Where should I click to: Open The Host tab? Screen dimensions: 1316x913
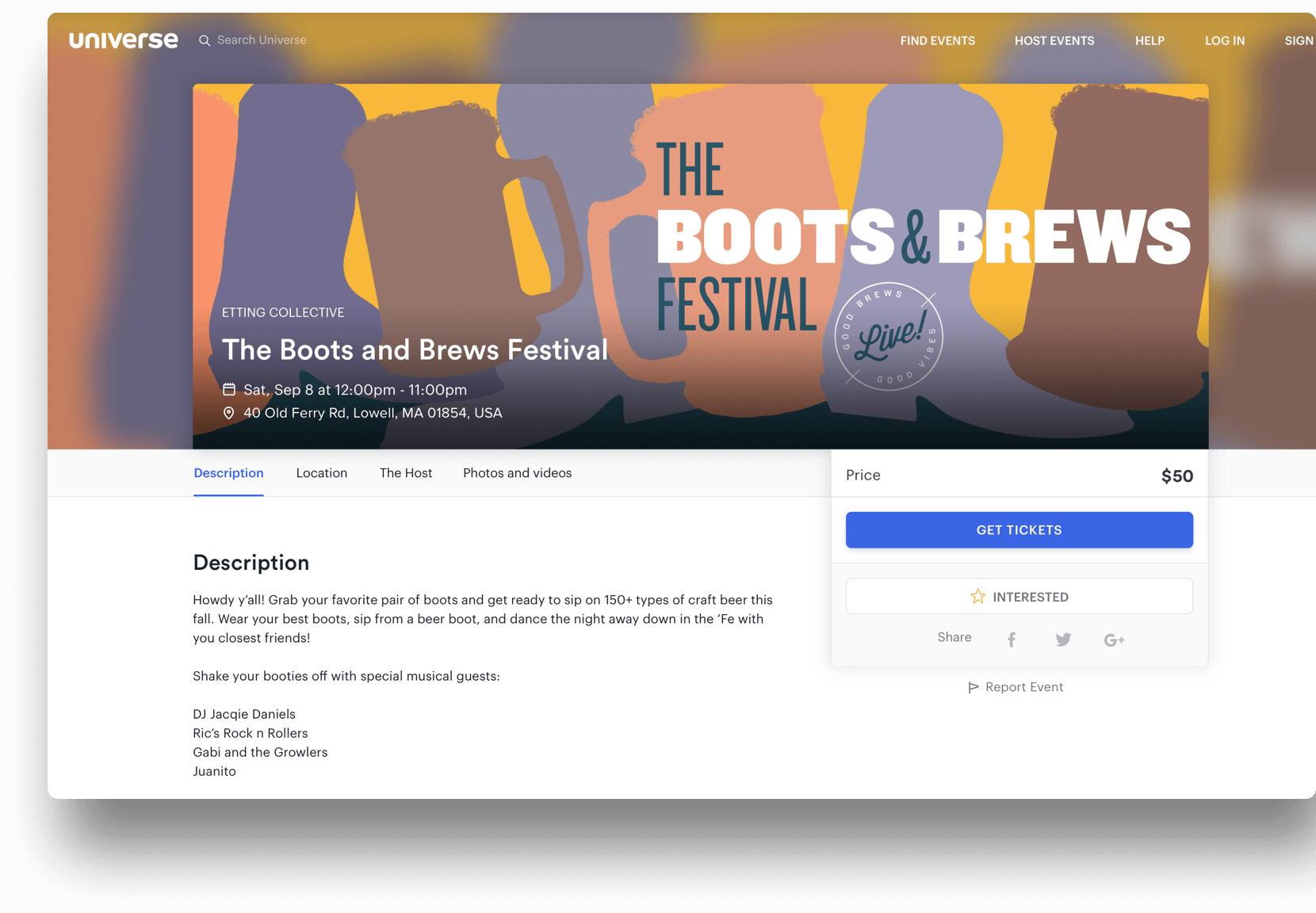tap(406, 473)
